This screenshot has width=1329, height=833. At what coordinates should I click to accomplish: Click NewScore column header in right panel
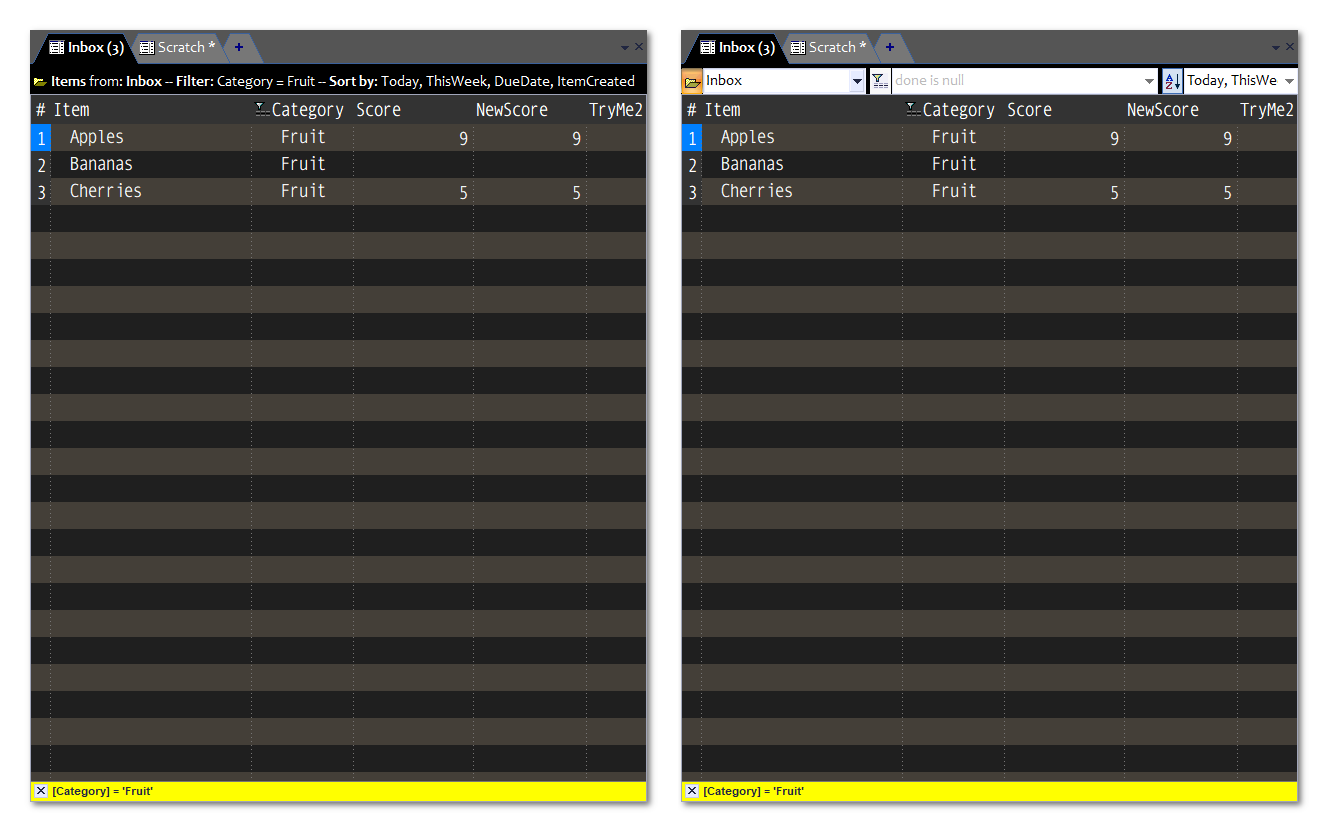(x=1162, y=110)
